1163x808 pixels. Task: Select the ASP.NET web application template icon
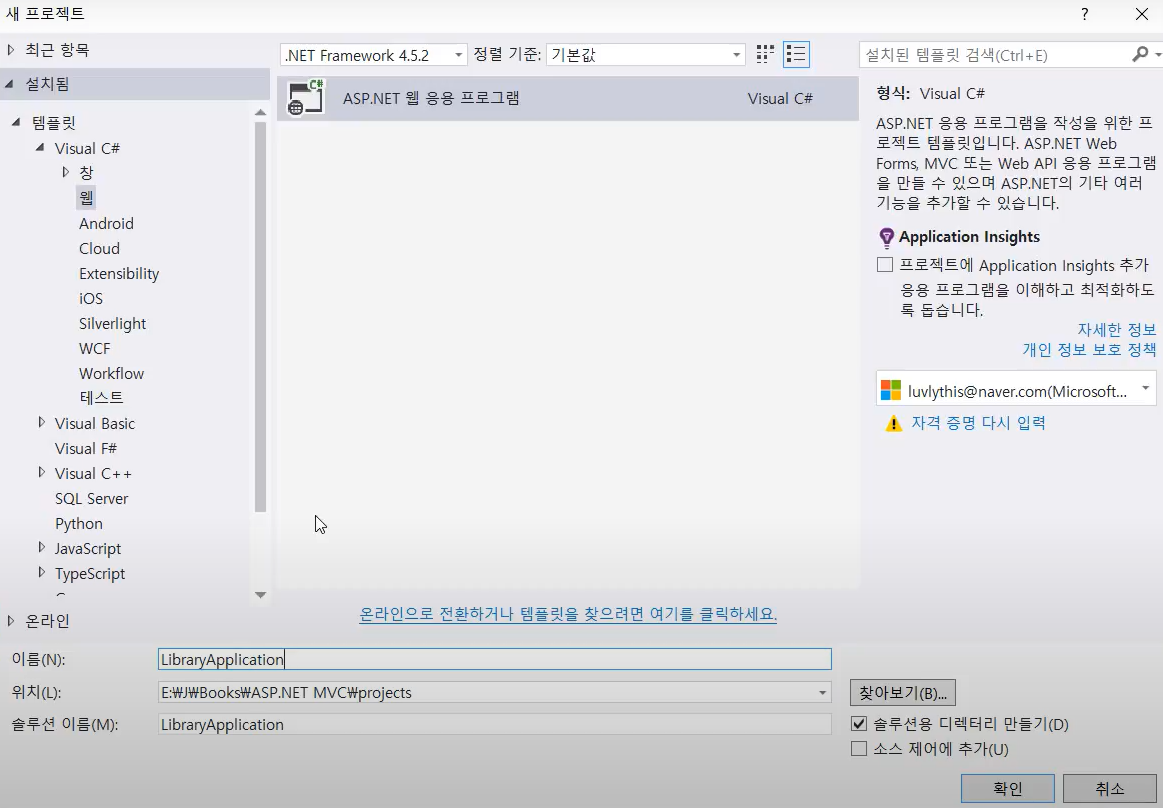click(x=306, y=97)
